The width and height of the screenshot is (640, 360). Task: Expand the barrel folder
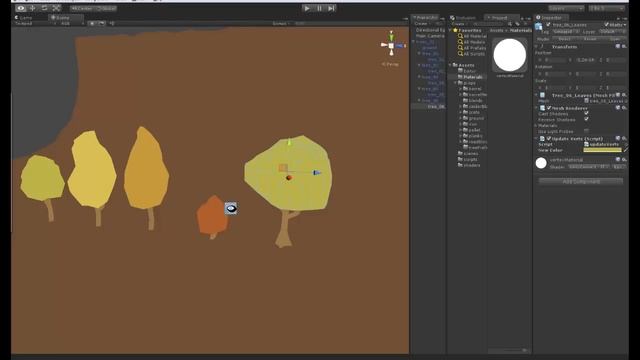coord(461,89)
